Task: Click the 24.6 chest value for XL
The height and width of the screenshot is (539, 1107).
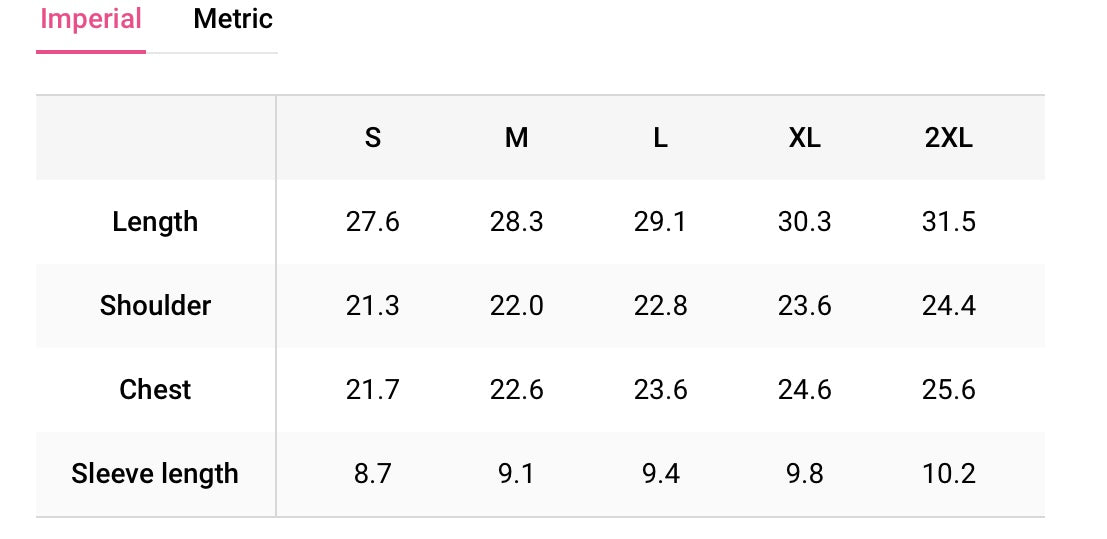Action: click(x=805, y=390)
